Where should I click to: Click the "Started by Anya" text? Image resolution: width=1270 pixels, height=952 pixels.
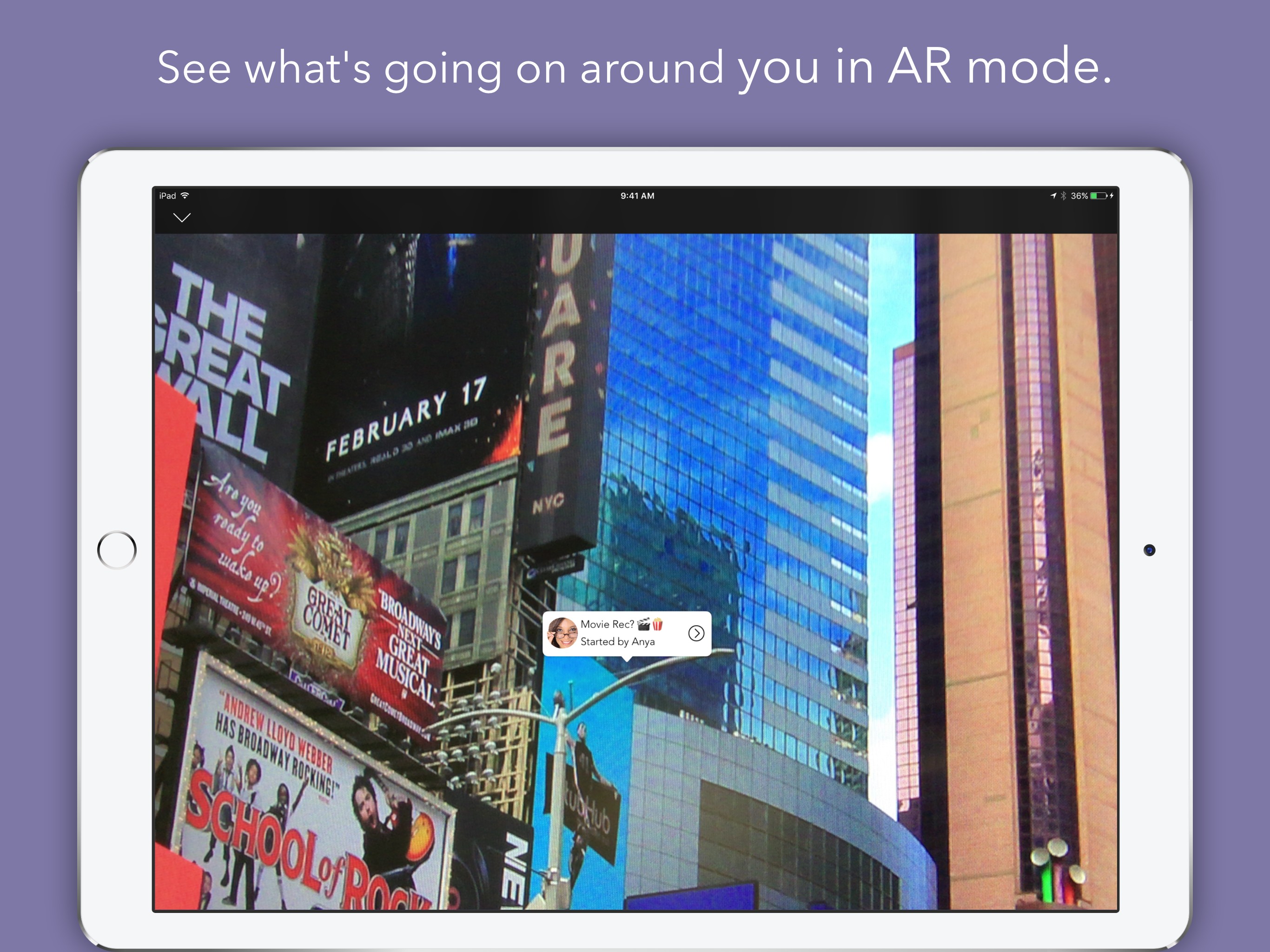click(617, 641)
